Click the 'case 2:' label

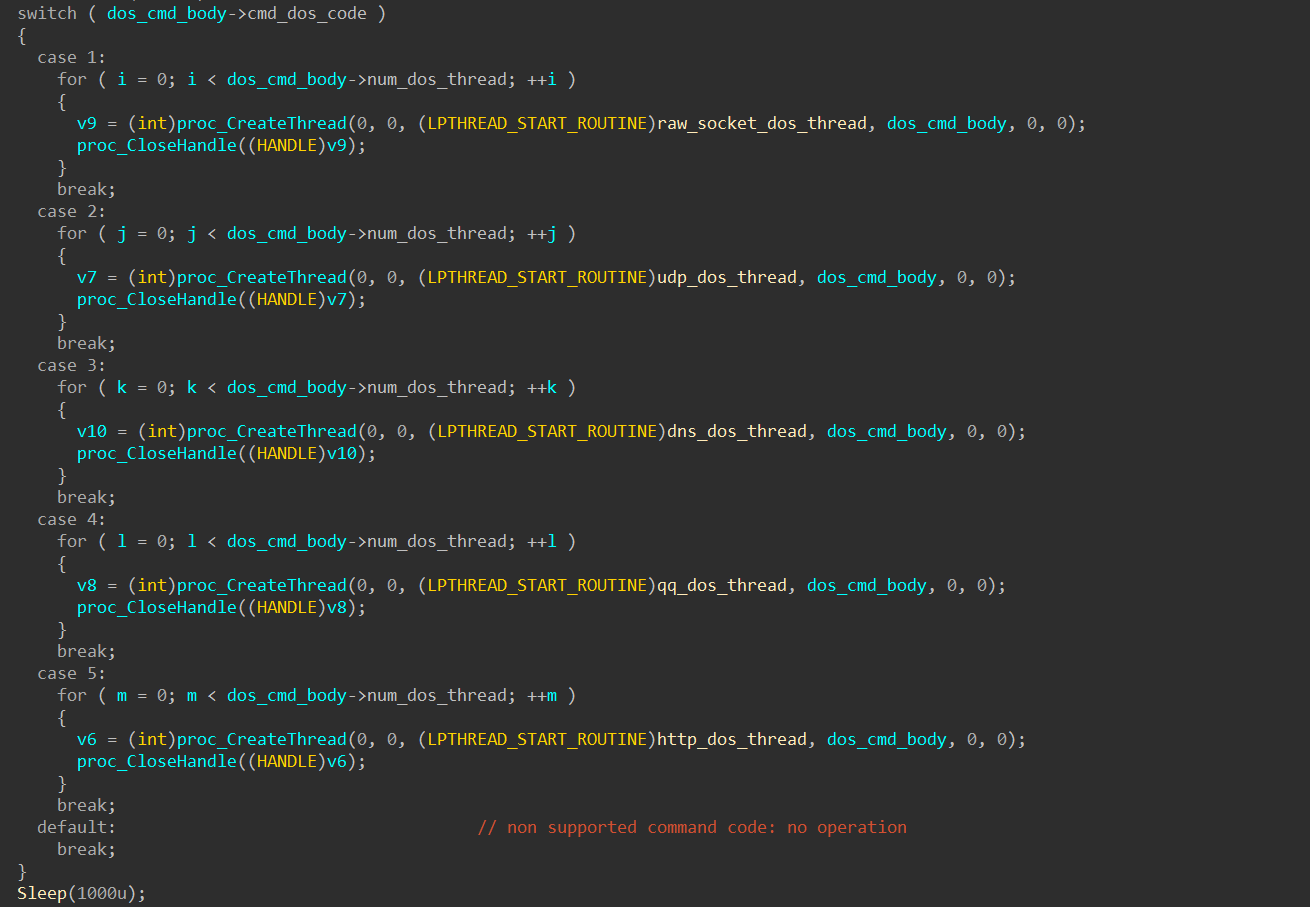[71, 211]
